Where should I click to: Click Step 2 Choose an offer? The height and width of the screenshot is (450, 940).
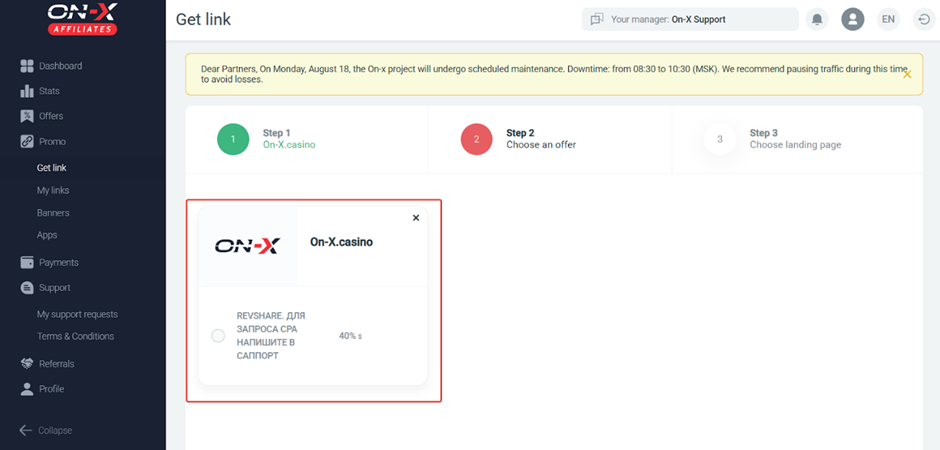tap(519, 139)
